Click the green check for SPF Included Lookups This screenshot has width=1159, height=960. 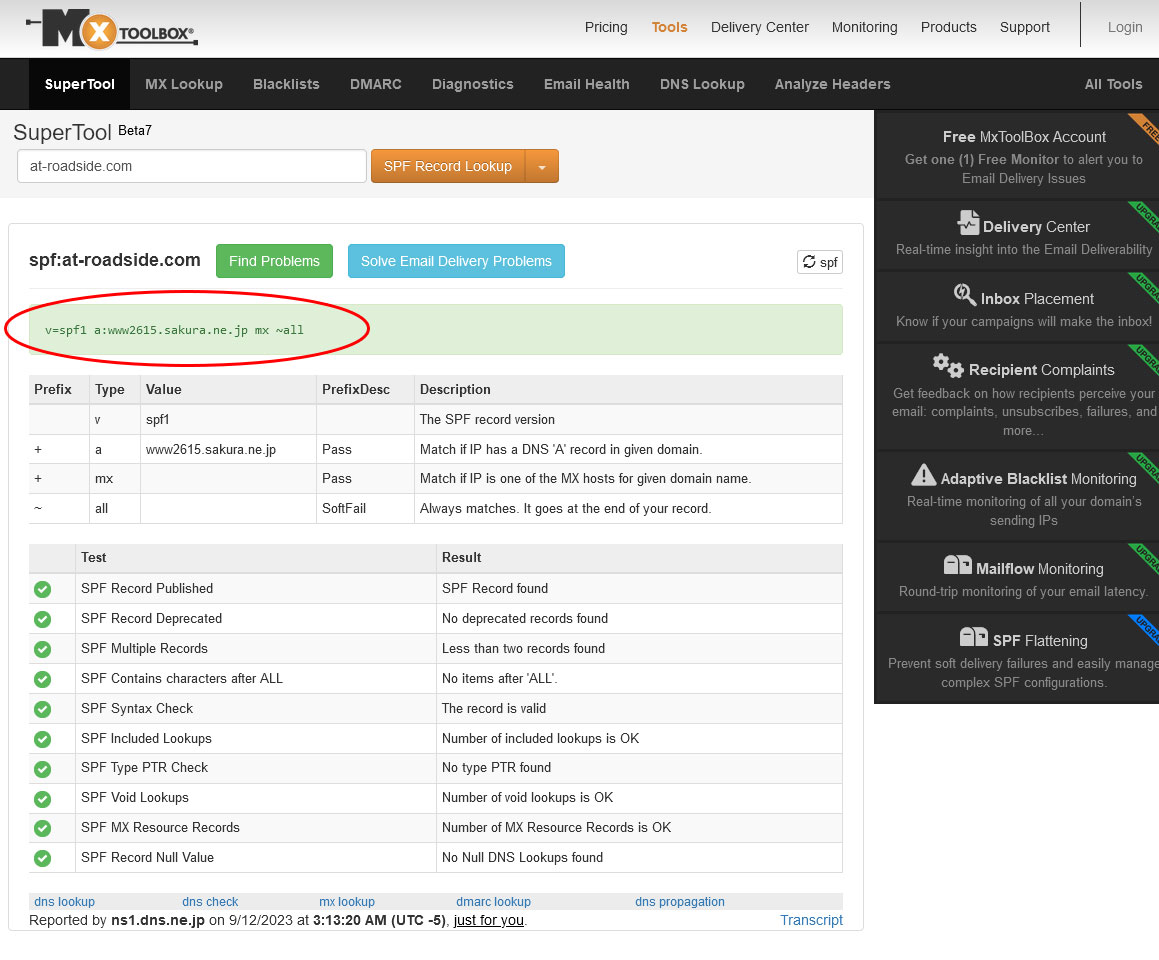tap(43, 739)
